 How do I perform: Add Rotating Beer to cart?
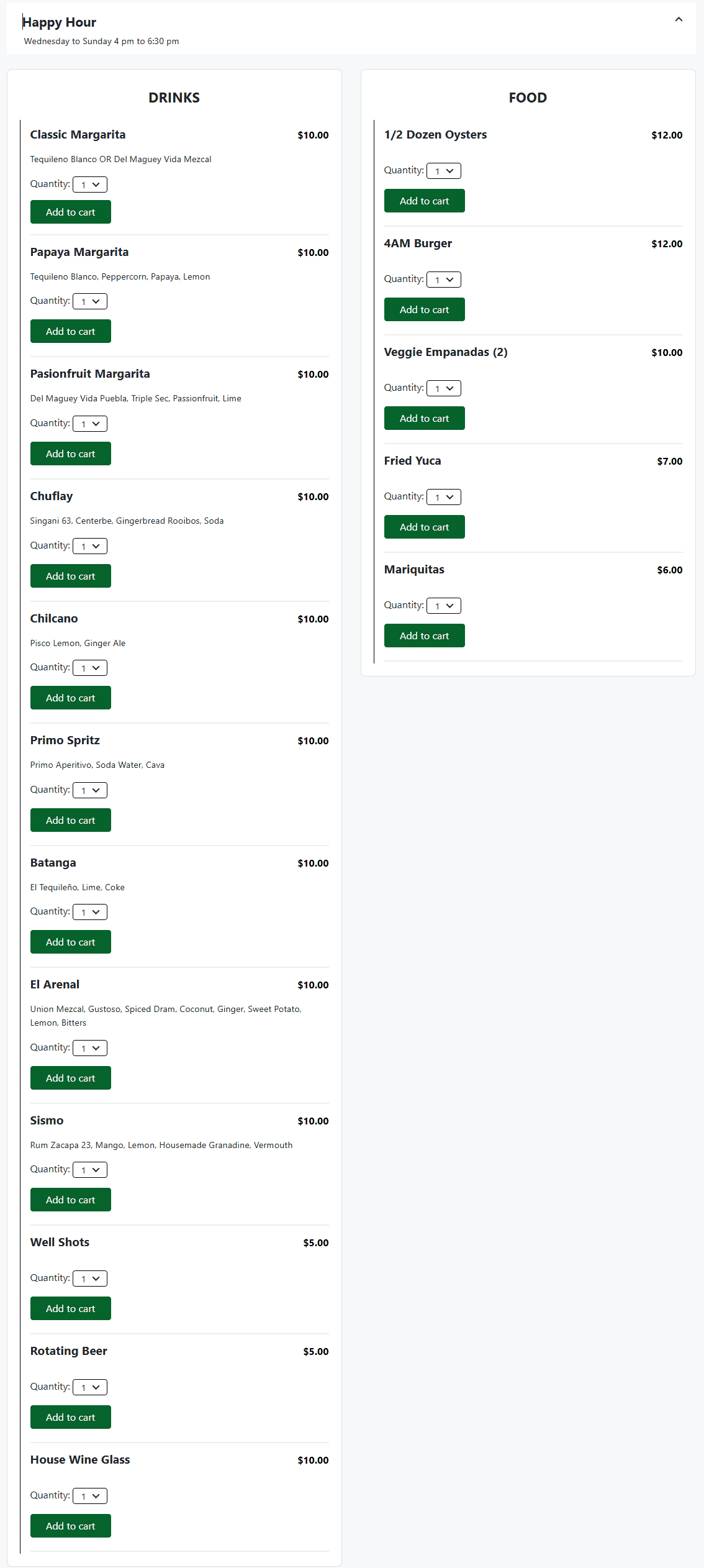pyautogui.click(x=71, y=1417)
